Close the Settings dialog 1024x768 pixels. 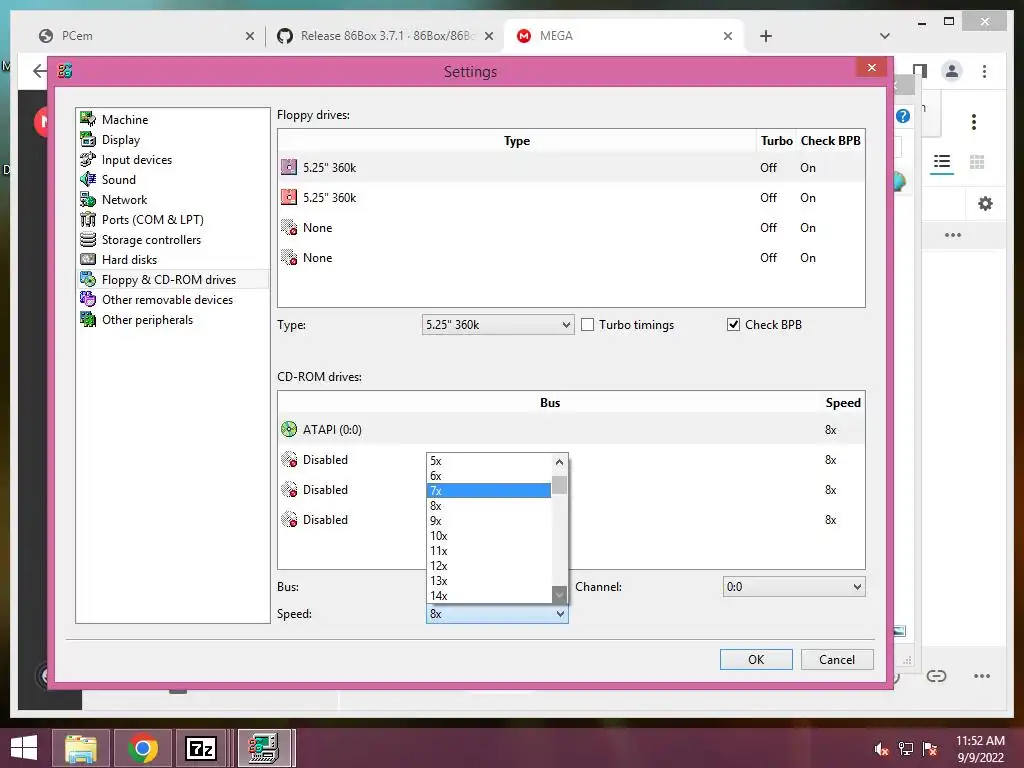coord(871,67)
